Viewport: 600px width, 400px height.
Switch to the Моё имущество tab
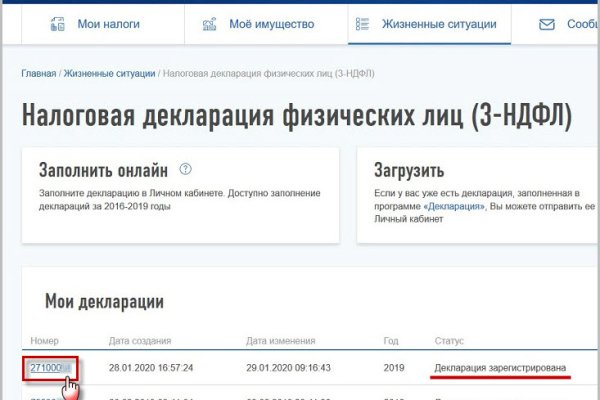point(265,23)
